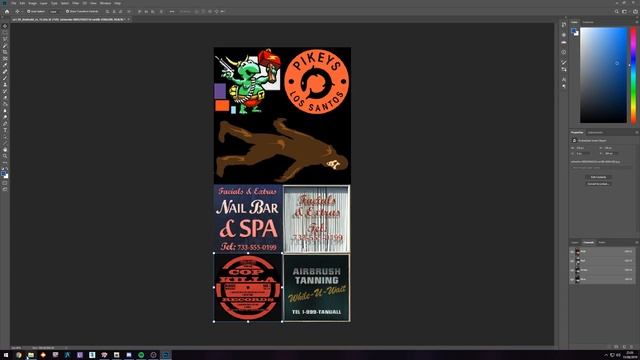Toggle Show Transform Controls checkbox
This screenshot has height=360, width=640.
click(68, 11)
